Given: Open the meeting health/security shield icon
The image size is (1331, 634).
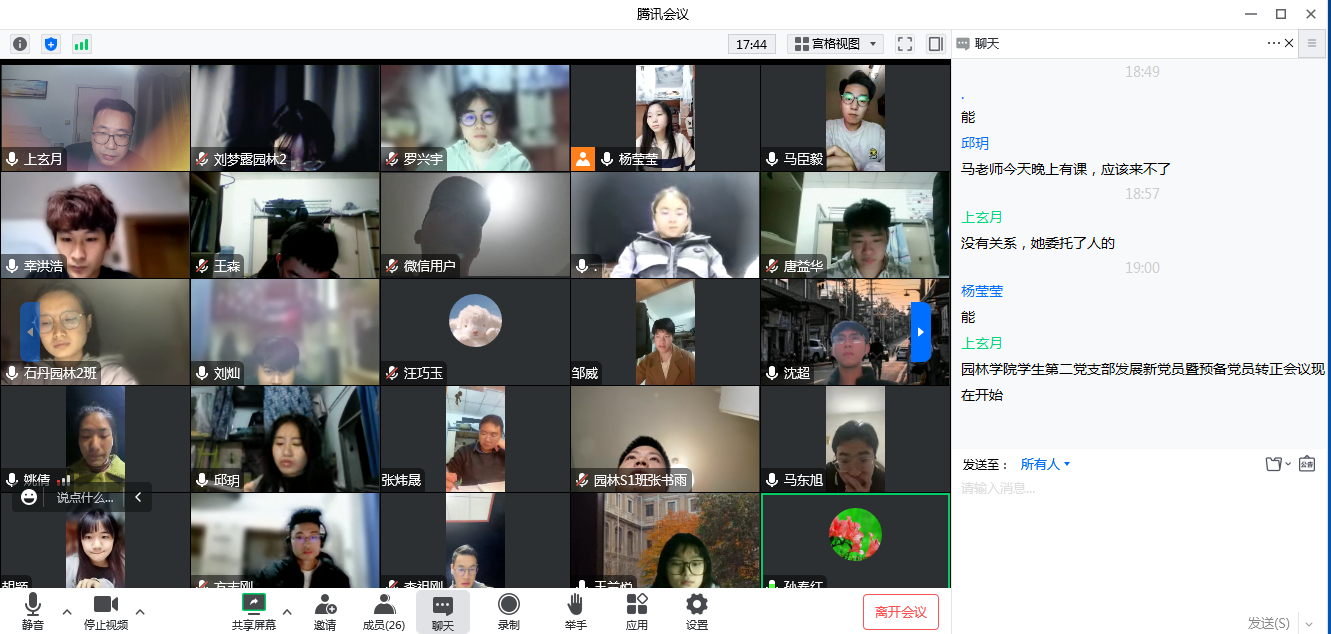Looking at the screenshot, I should [x=51, y=44].
